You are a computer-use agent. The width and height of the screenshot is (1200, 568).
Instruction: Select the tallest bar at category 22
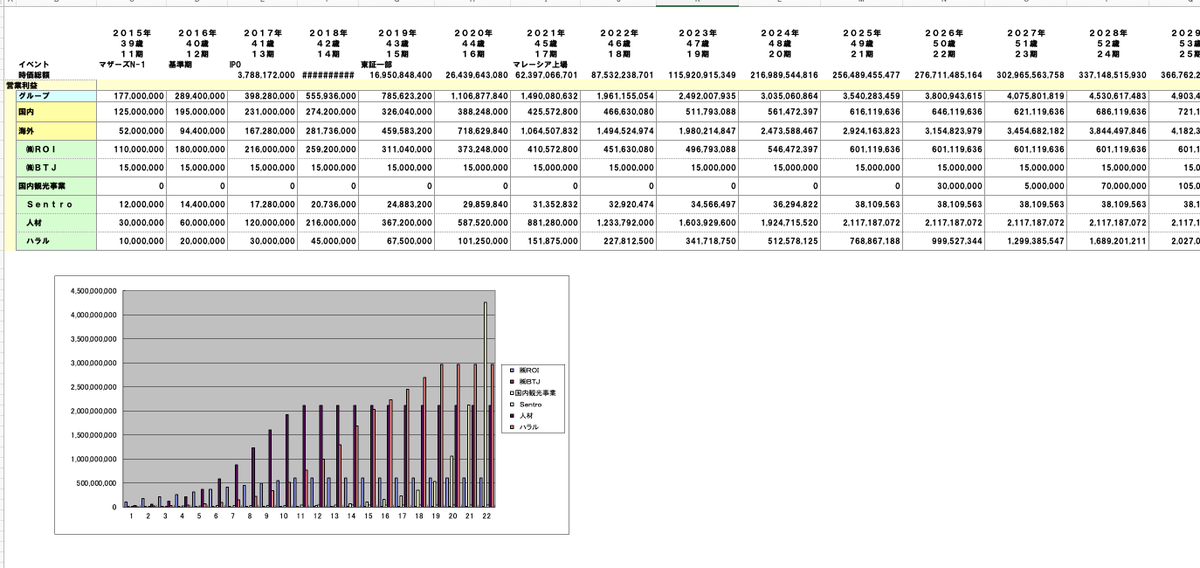tap(486, 405)
